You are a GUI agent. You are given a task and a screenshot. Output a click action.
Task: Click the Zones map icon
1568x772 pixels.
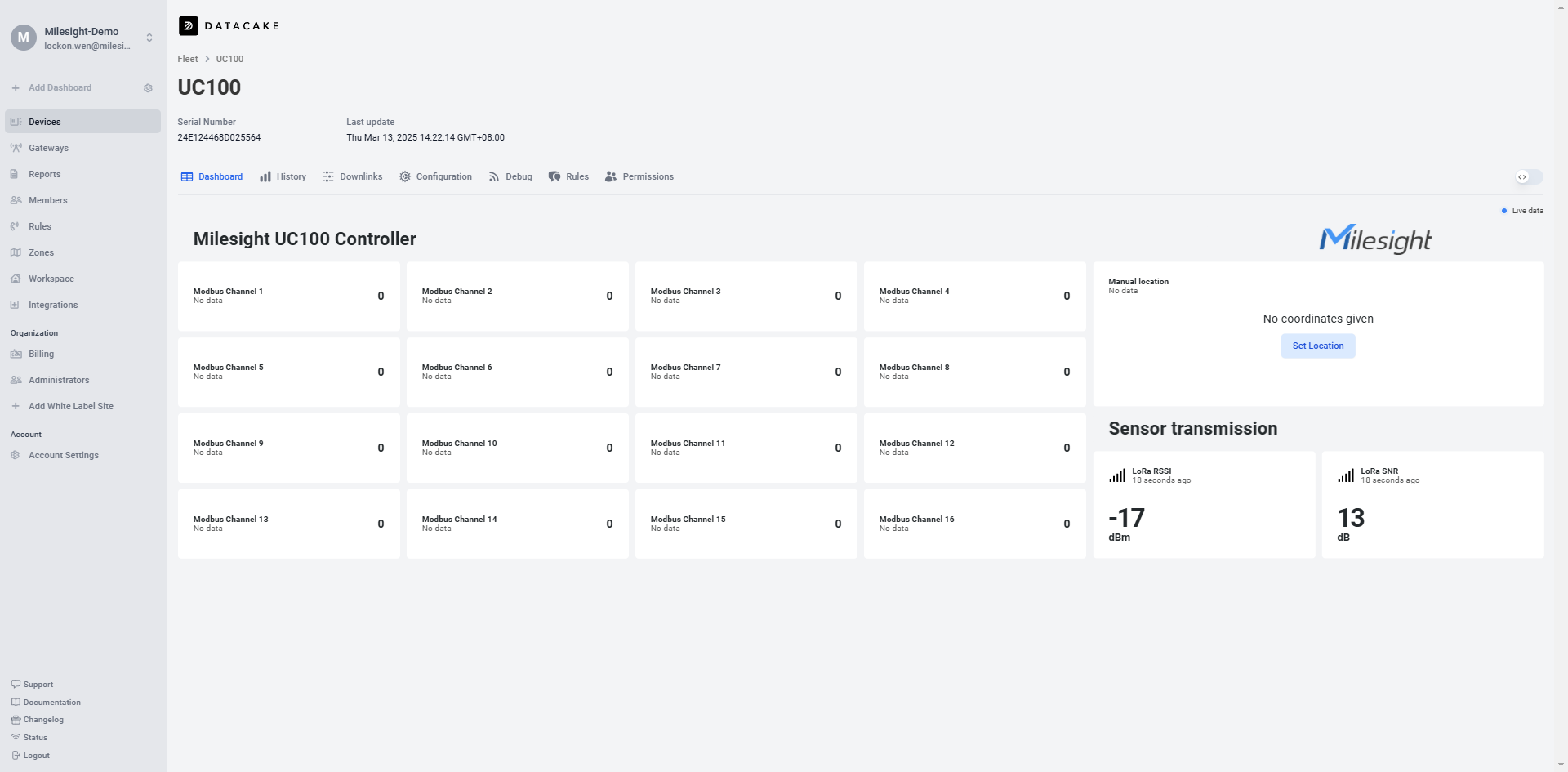click(16, 252)
